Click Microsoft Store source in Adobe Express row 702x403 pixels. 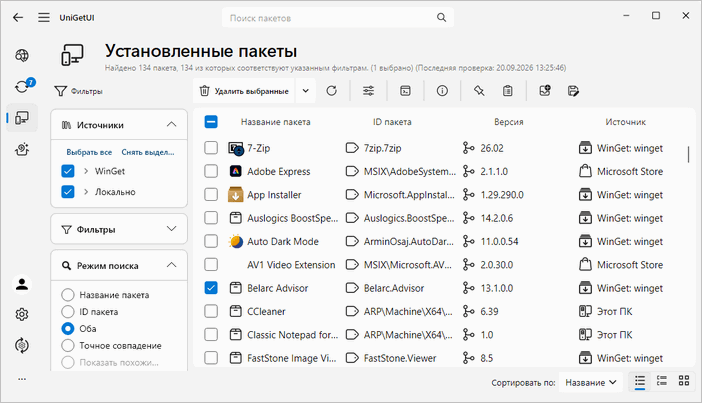630,171
